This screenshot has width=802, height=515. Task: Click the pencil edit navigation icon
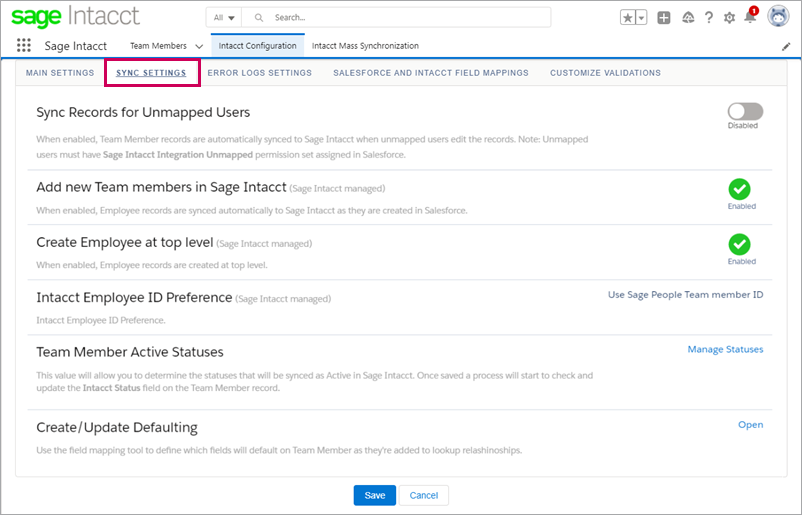click(786, 47)
